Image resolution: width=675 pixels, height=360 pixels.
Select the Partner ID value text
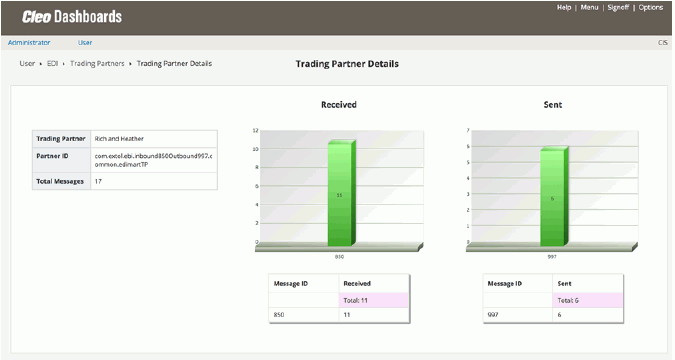click(x=153, y=160)
